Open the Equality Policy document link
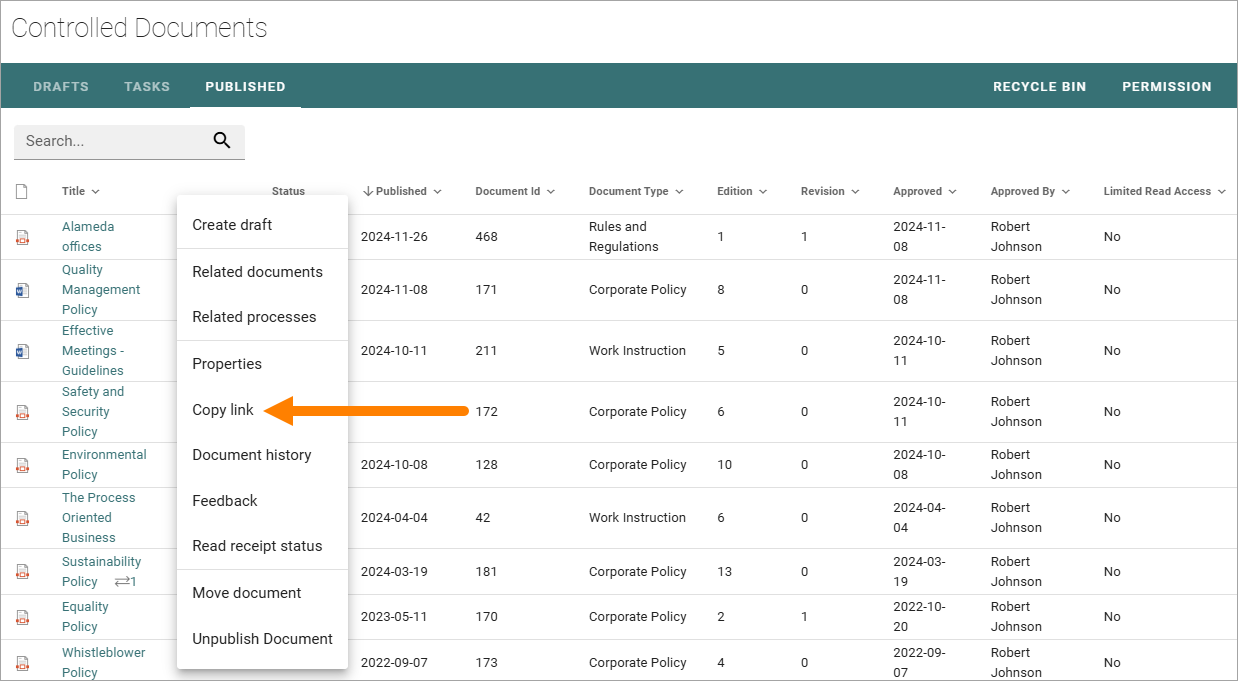 point(85,617)
